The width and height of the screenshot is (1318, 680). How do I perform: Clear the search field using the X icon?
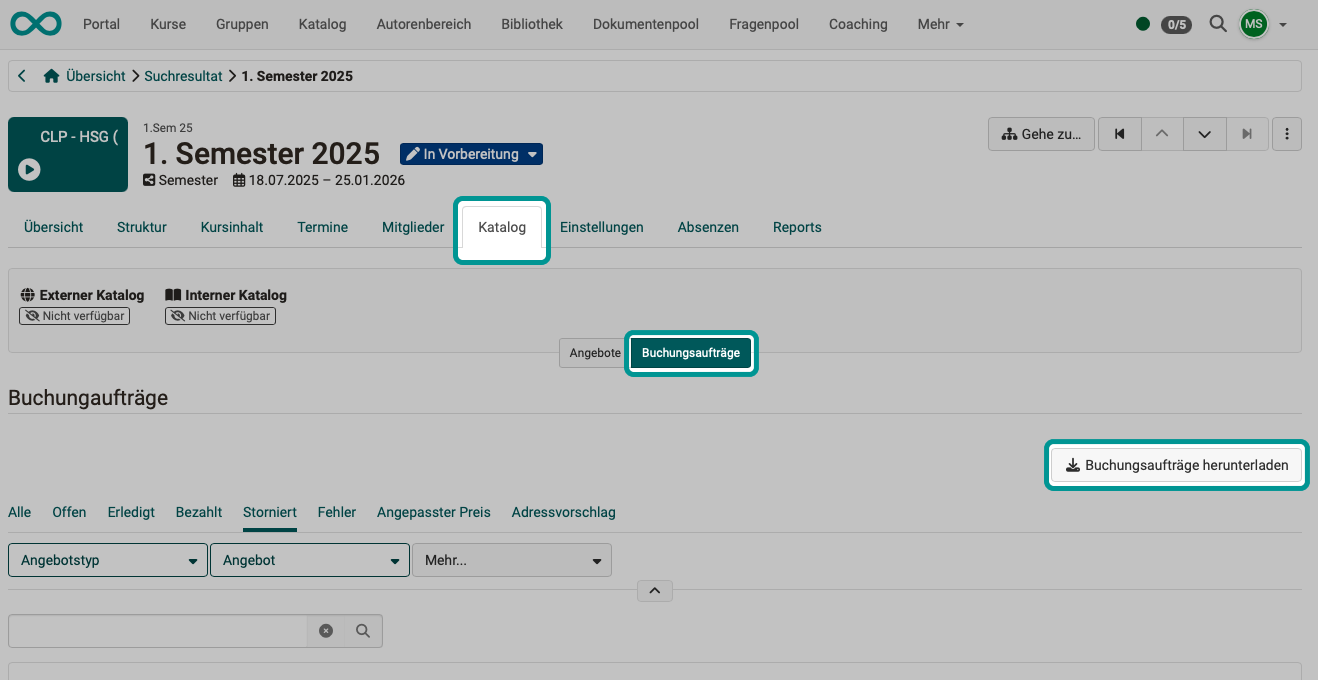(x=326, y=631)
